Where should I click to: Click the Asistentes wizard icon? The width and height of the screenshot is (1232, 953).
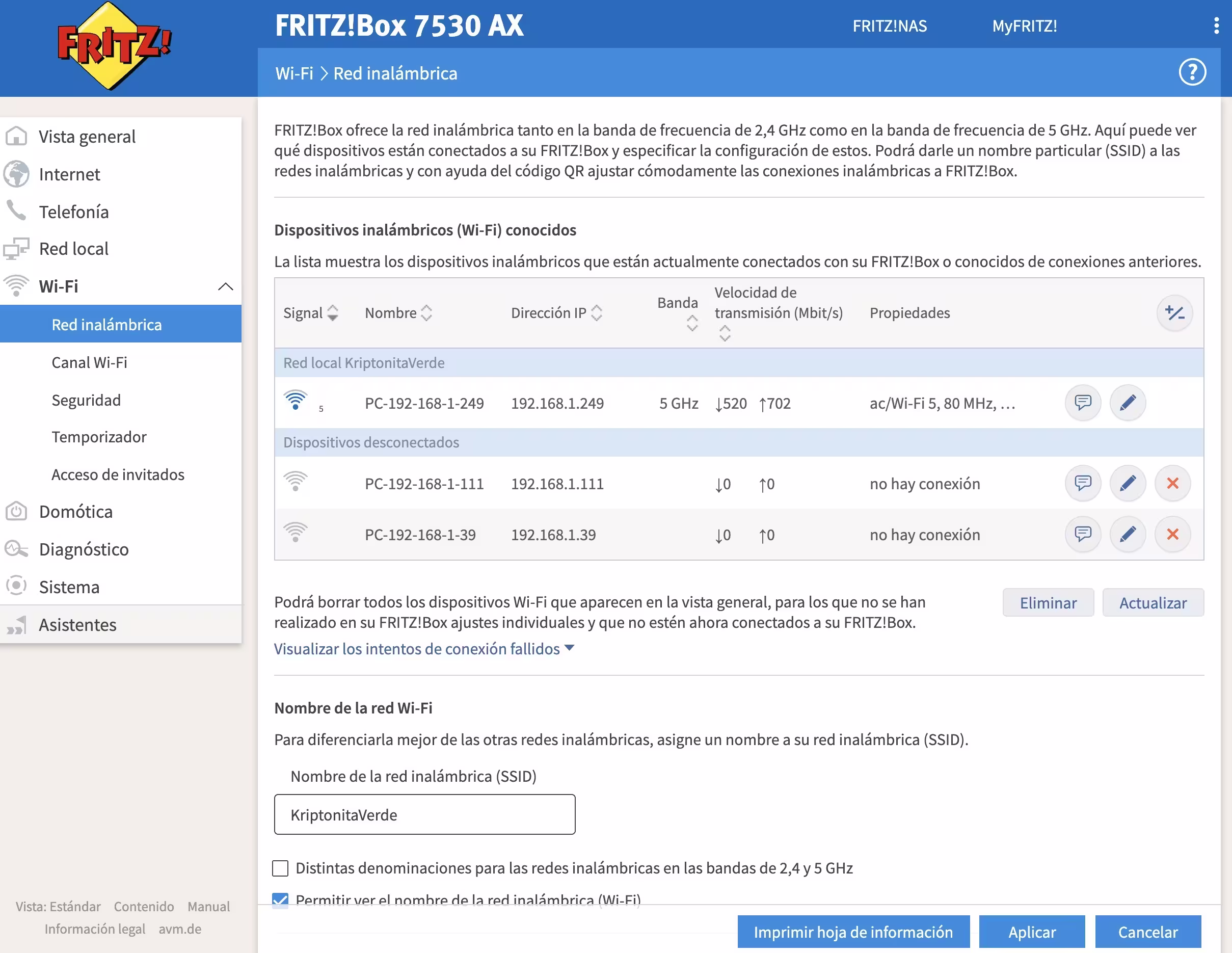click(16, 625)
